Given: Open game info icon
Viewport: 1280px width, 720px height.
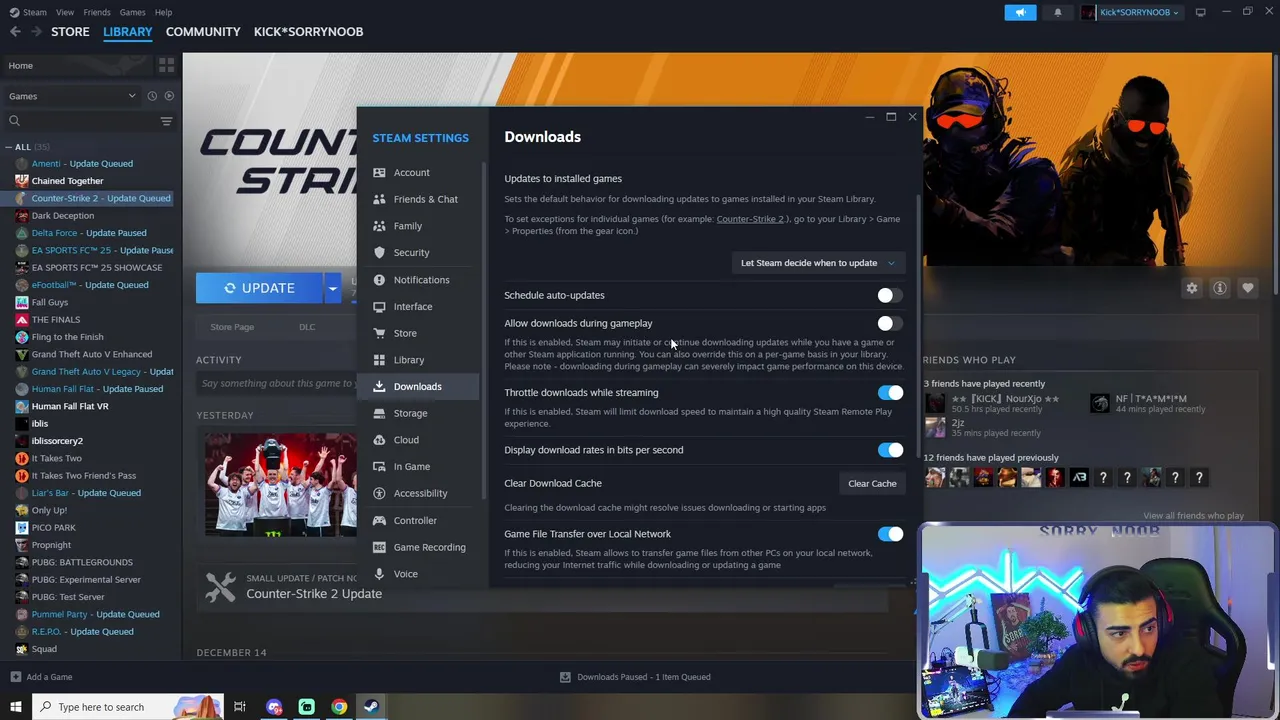Looking at the screenshot, I should (1220, 288).
